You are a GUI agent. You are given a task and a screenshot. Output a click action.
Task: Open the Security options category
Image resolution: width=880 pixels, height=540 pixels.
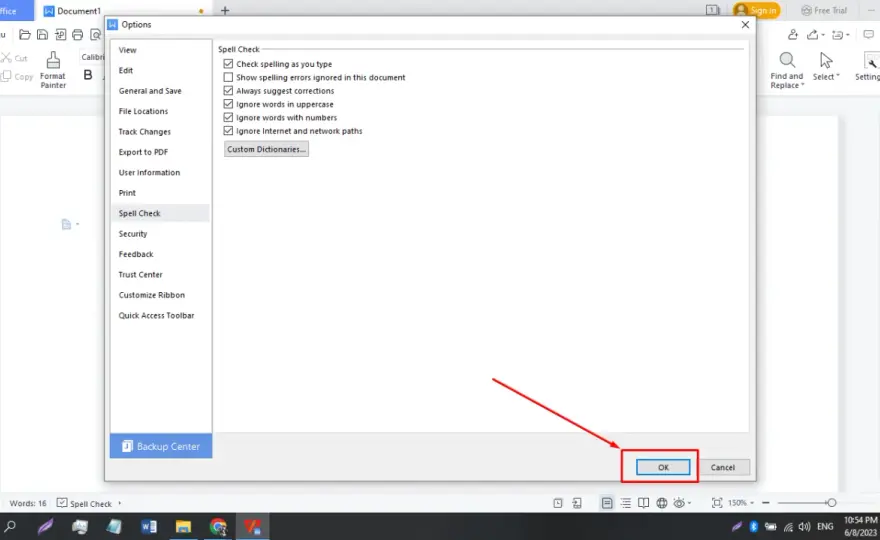tap(133, 234)
